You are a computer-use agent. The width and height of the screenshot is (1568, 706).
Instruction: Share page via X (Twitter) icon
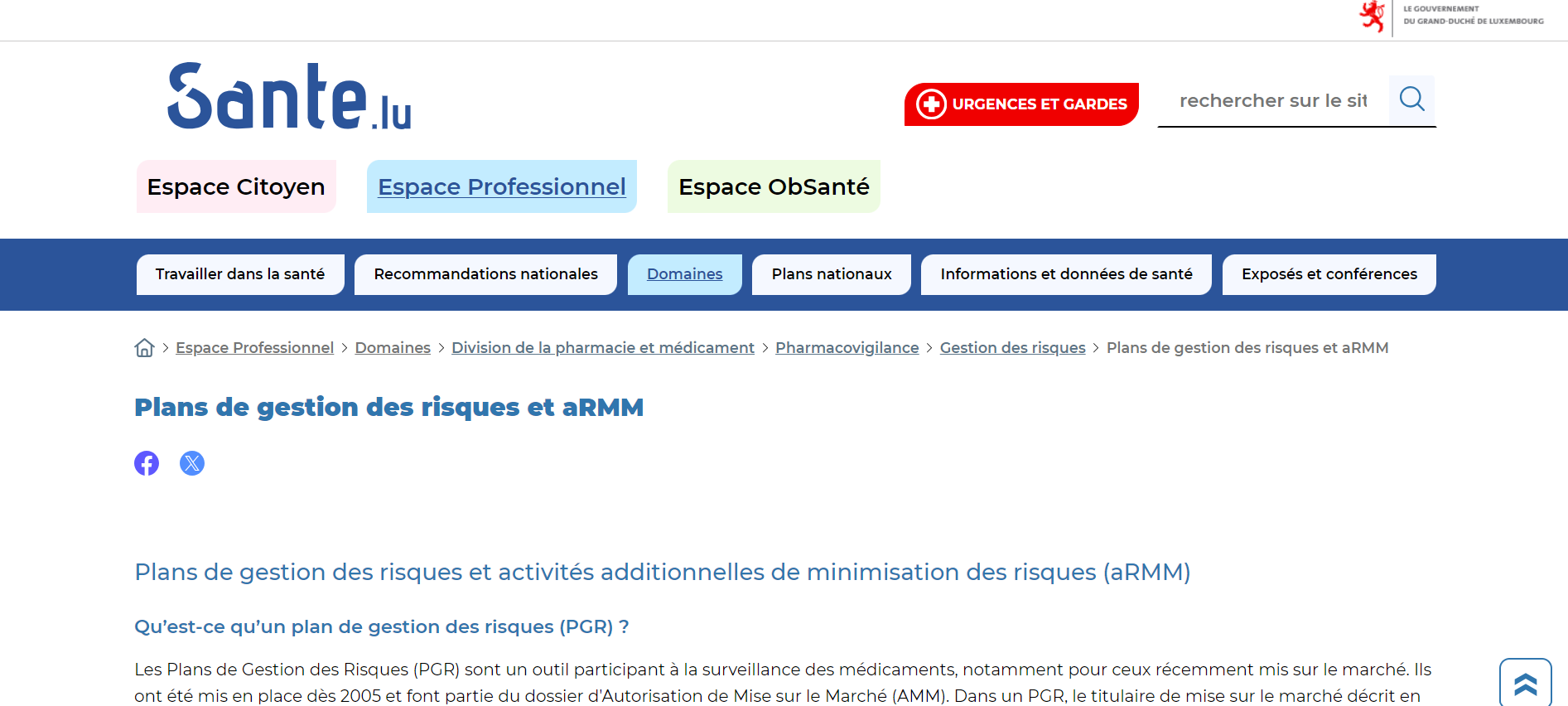click(x=192, y=463)
